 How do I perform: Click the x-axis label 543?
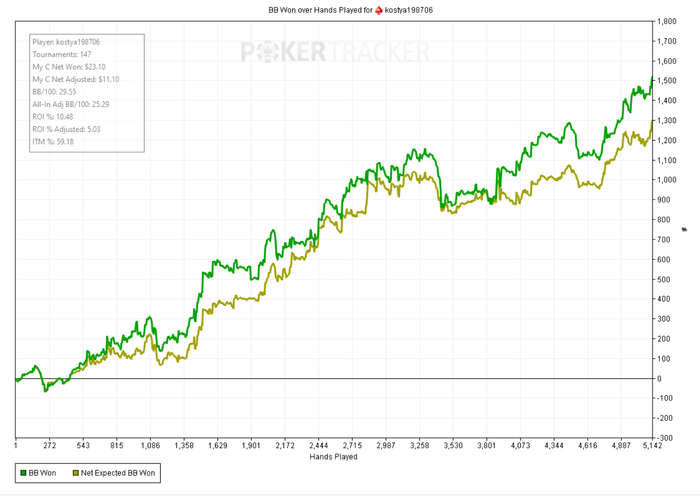[x=83, y=446]
